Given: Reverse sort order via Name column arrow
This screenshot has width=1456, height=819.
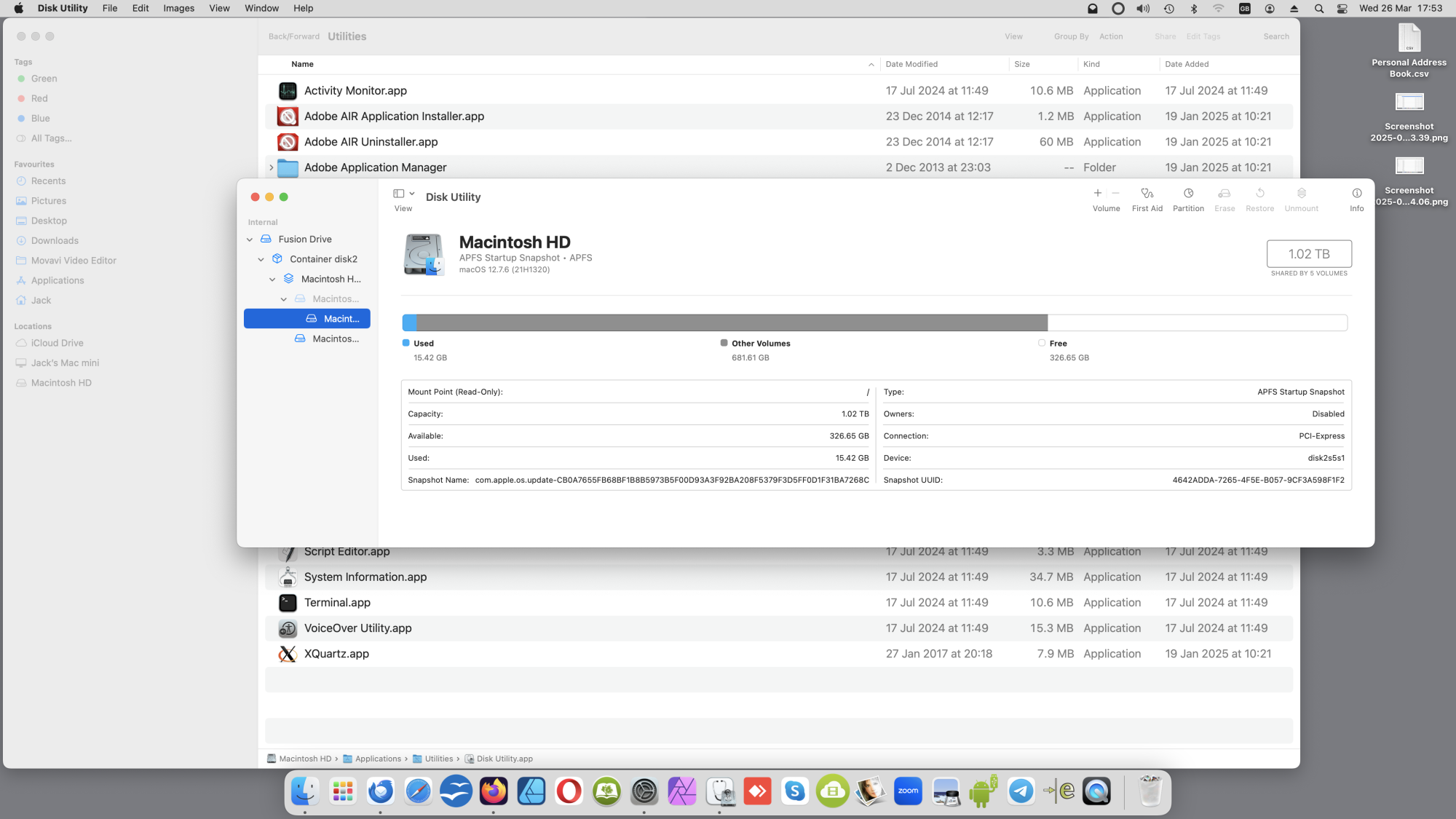Looking at the screenshot, I should [871, 65].
